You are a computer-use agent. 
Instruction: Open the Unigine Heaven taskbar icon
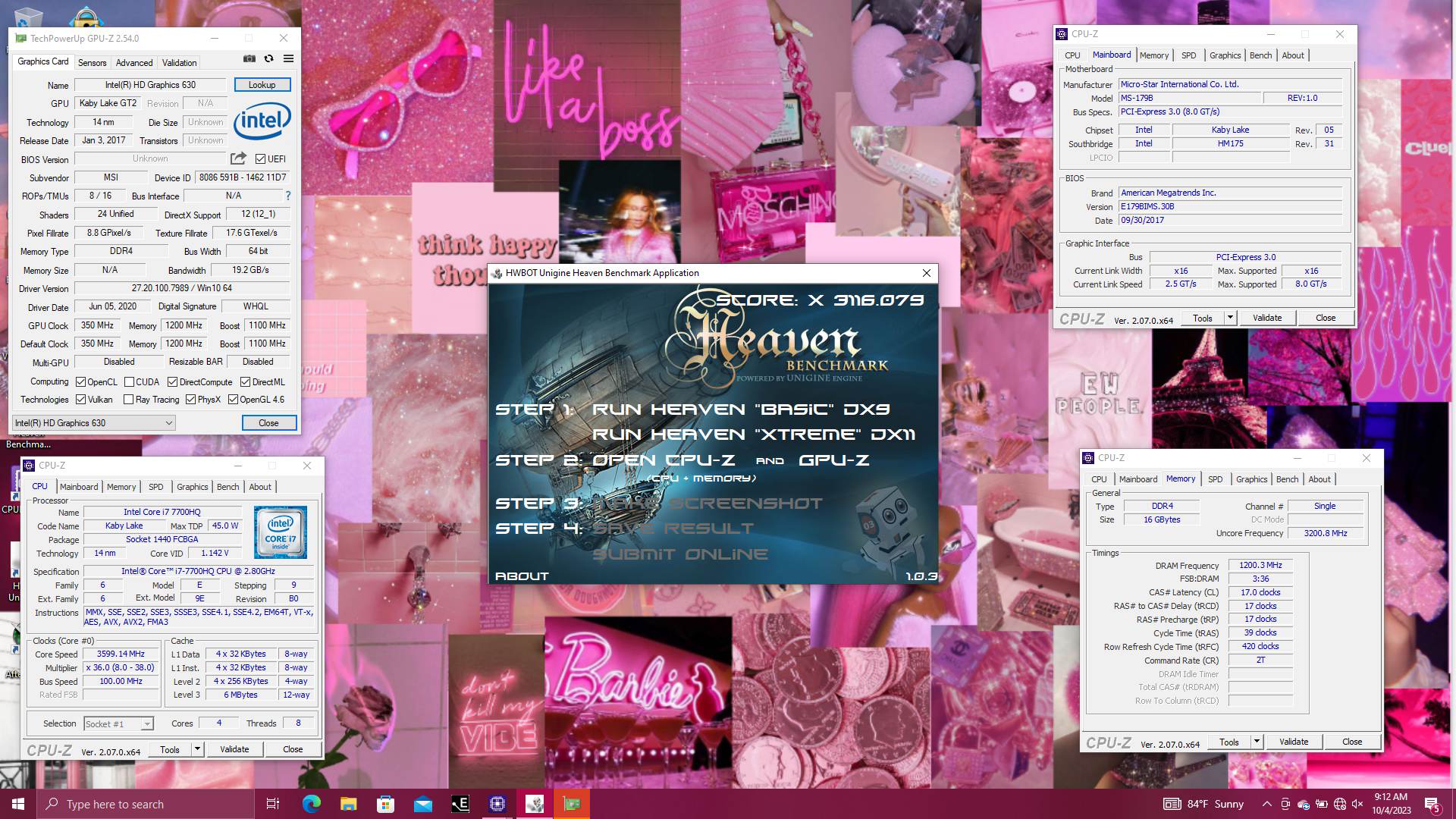point(460,804)
